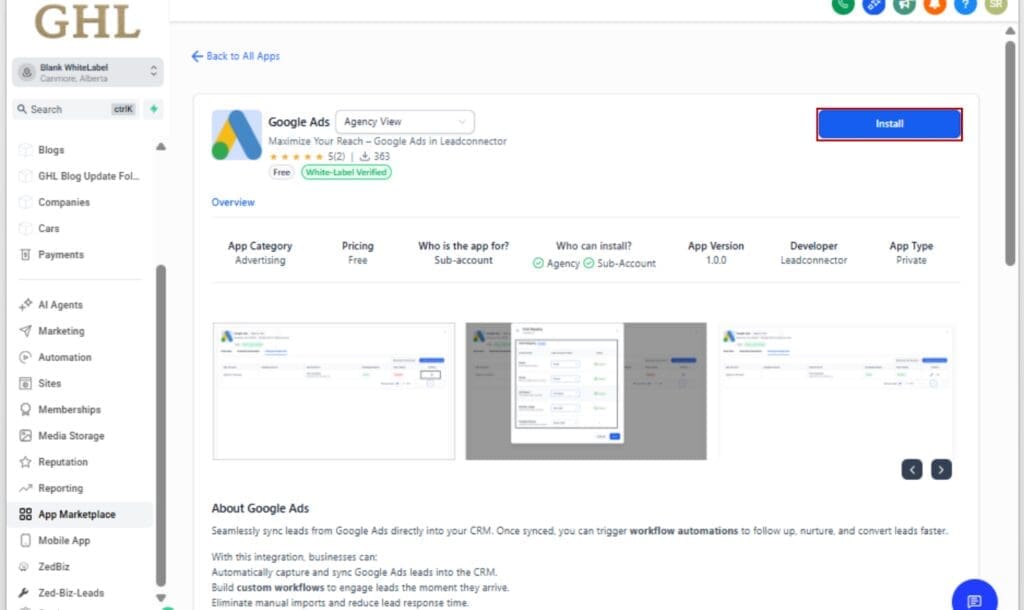Click the Mobile App phone icon
The image size is (1024, 610).
(x=25, y=540)
